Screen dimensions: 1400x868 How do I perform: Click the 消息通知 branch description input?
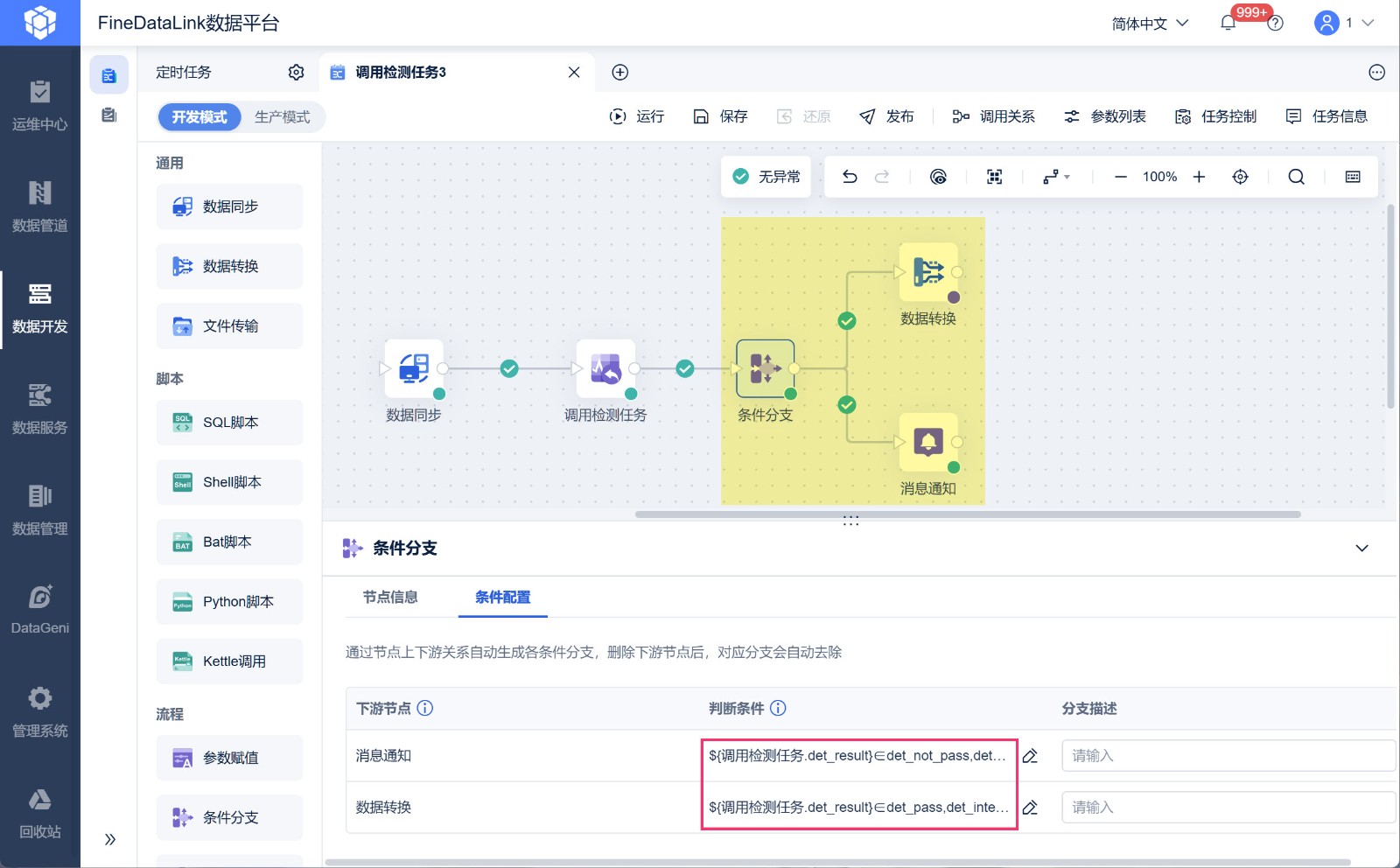click(x=1228, y=756)
